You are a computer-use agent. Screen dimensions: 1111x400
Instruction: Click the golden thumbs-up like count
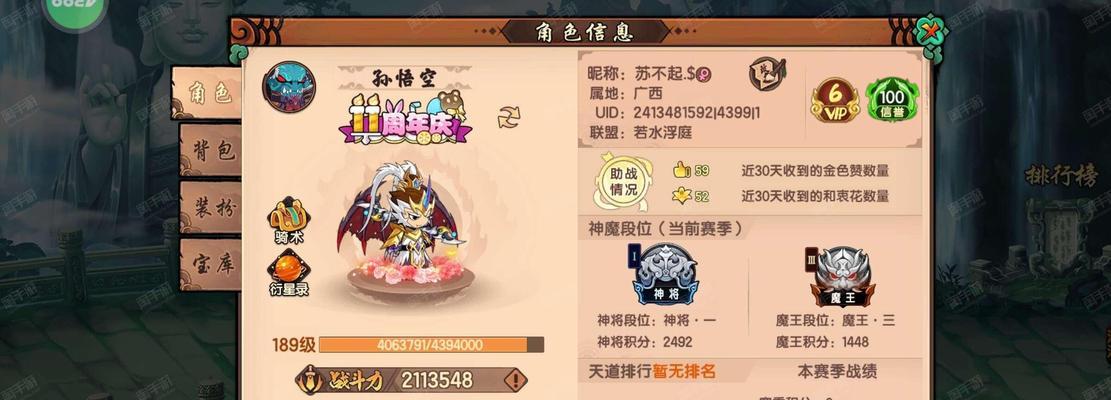[691, 171]
